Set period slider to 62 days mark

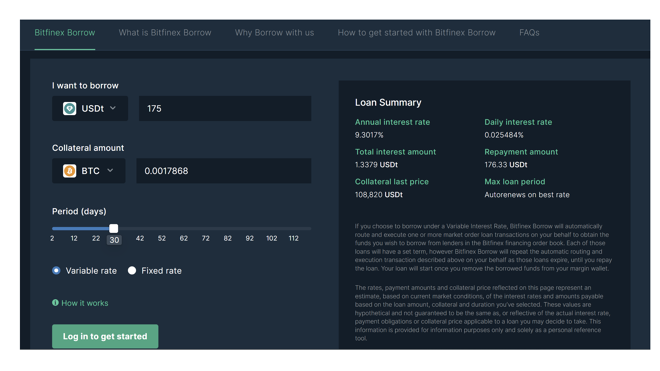click(184, 238)
